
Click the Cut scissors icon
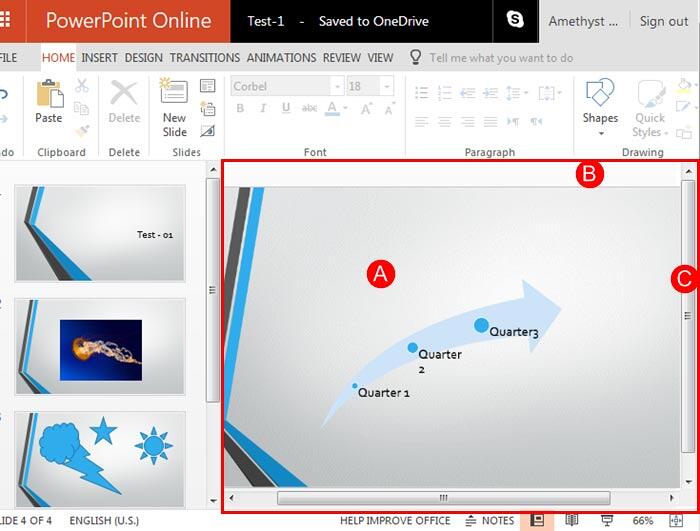point(82,86)
